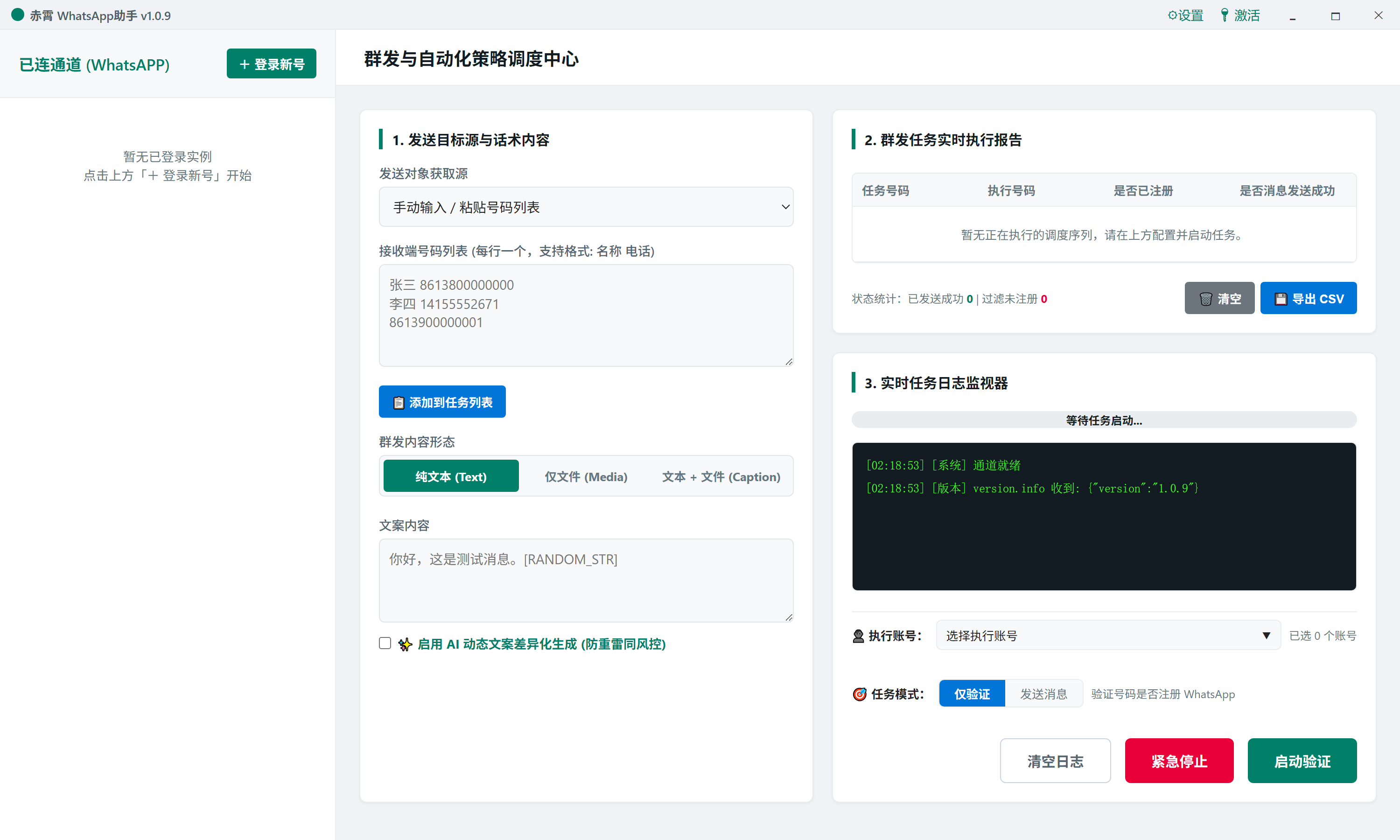Export results with 导出 CSV button
The image size is (1400, 840).
coord(1309,298)
